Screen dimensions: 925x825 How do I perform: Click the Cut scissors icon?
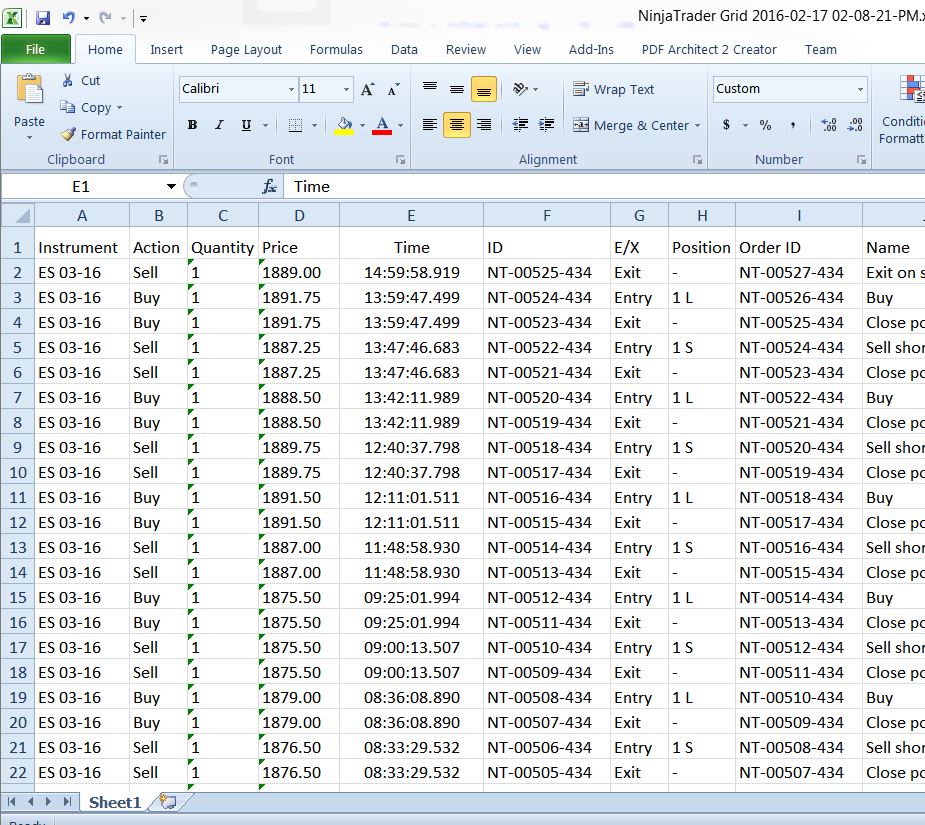pos(68,80)
